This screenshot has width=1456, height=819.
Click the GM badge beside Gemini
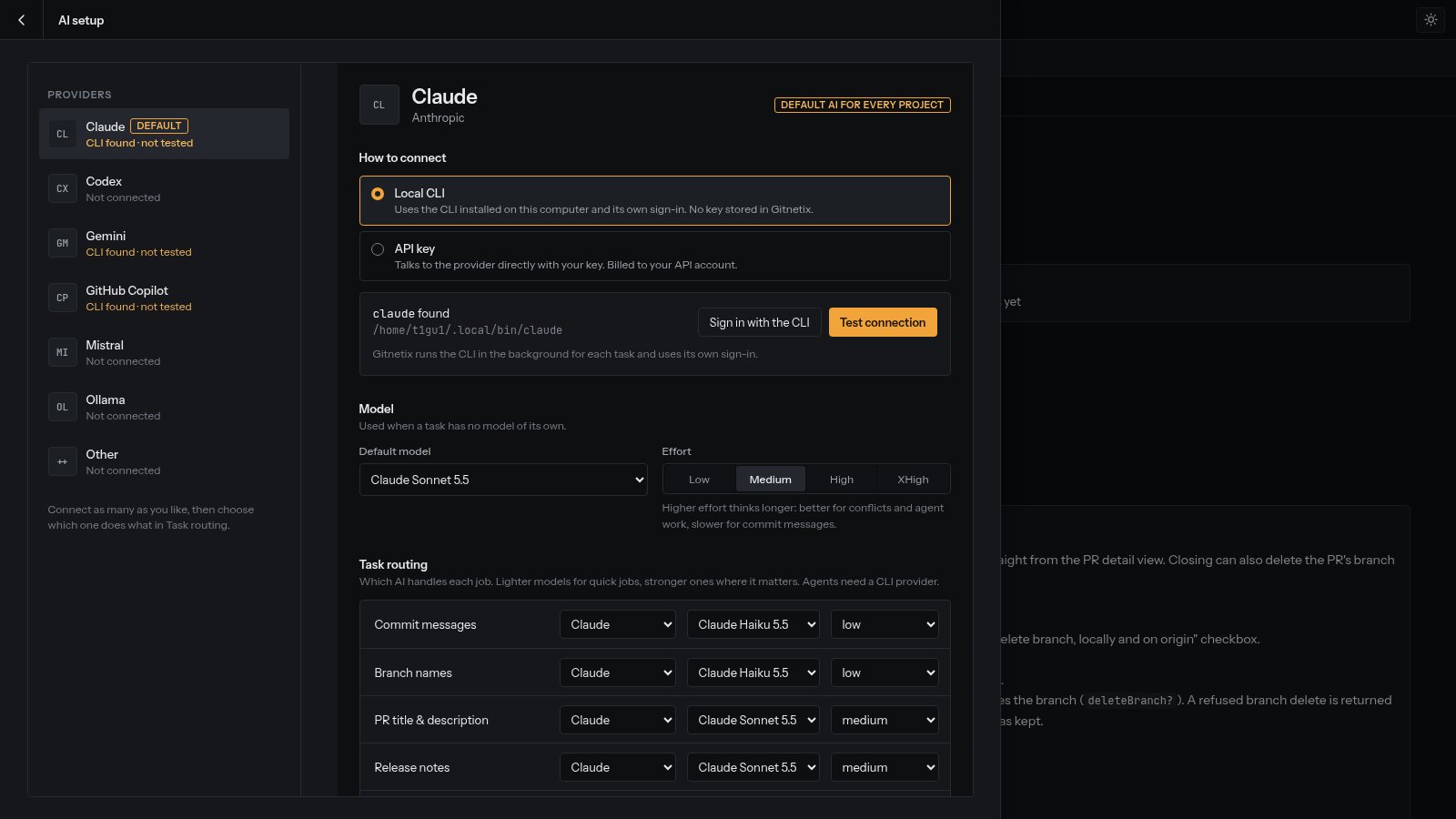[x=62, y=243]
